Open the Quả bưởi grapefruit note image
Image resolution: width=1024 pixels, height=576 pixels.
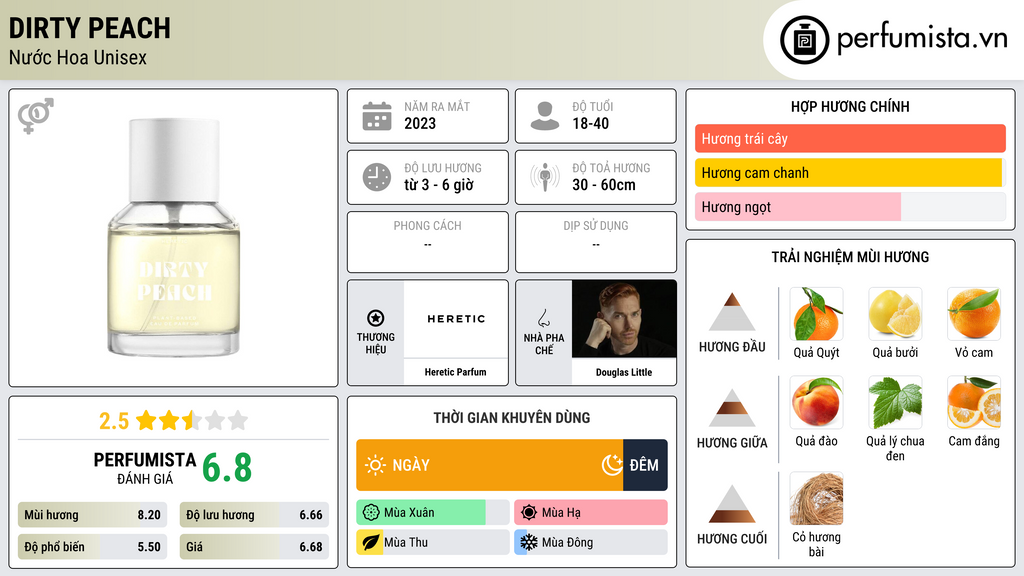(x=895, y=313)
